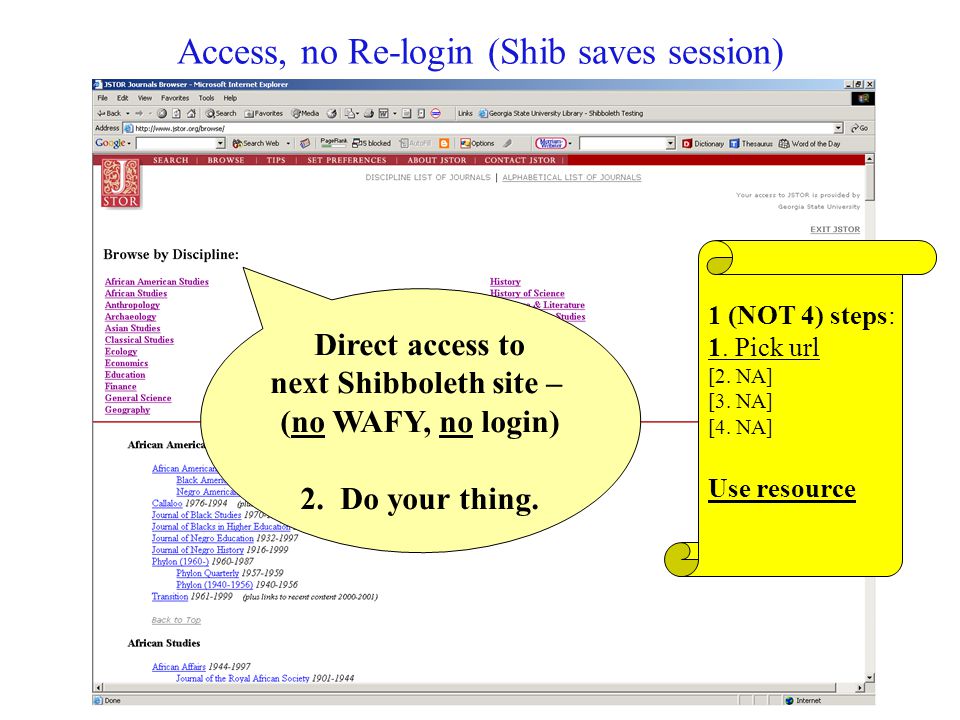Open the Mail toolbar icon
Viewport: 960px width, 720px height.
(350, 113)
